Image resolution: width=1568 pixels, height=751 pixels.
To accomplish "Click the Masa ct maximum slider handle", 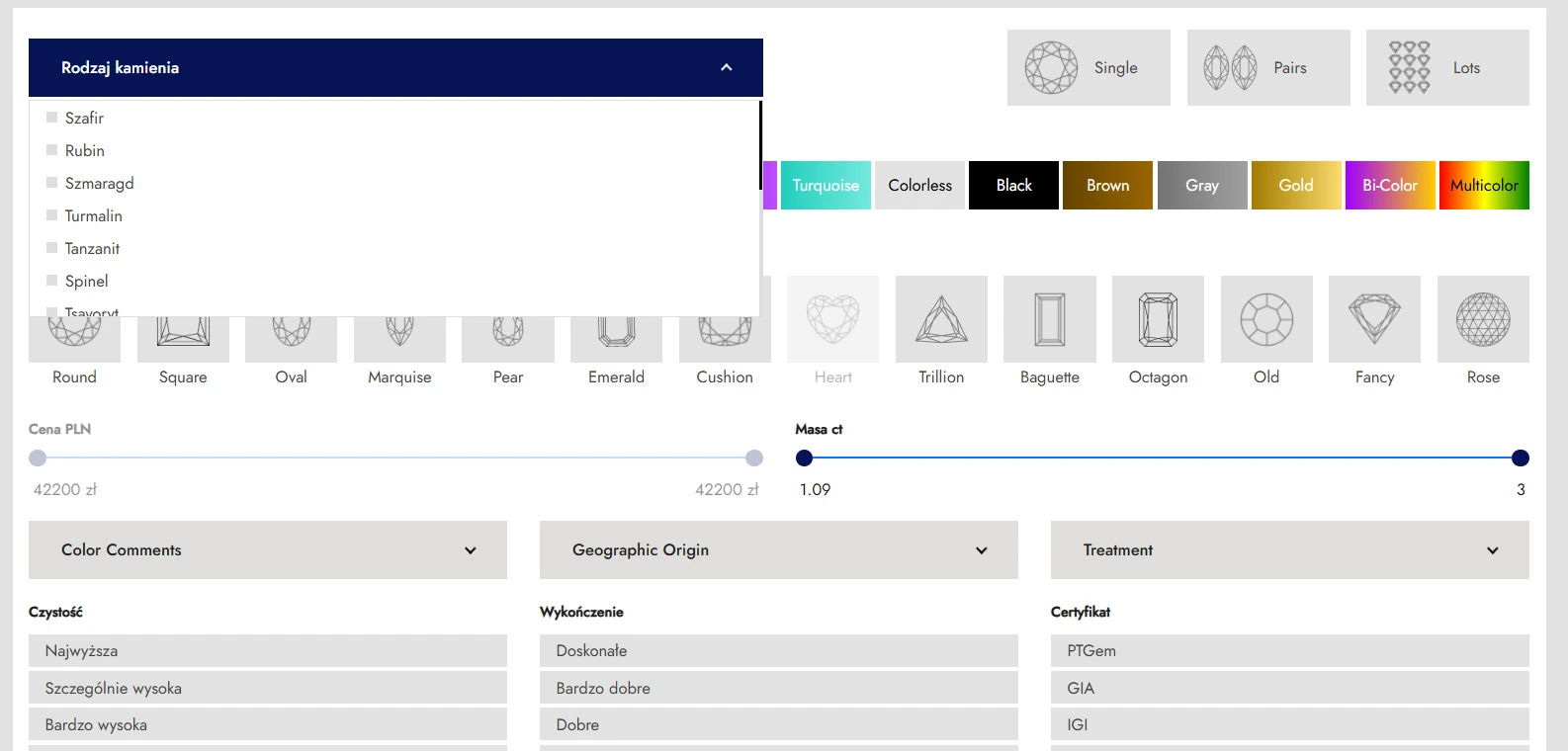I will pyautogui.click(x=1521, y=458).
